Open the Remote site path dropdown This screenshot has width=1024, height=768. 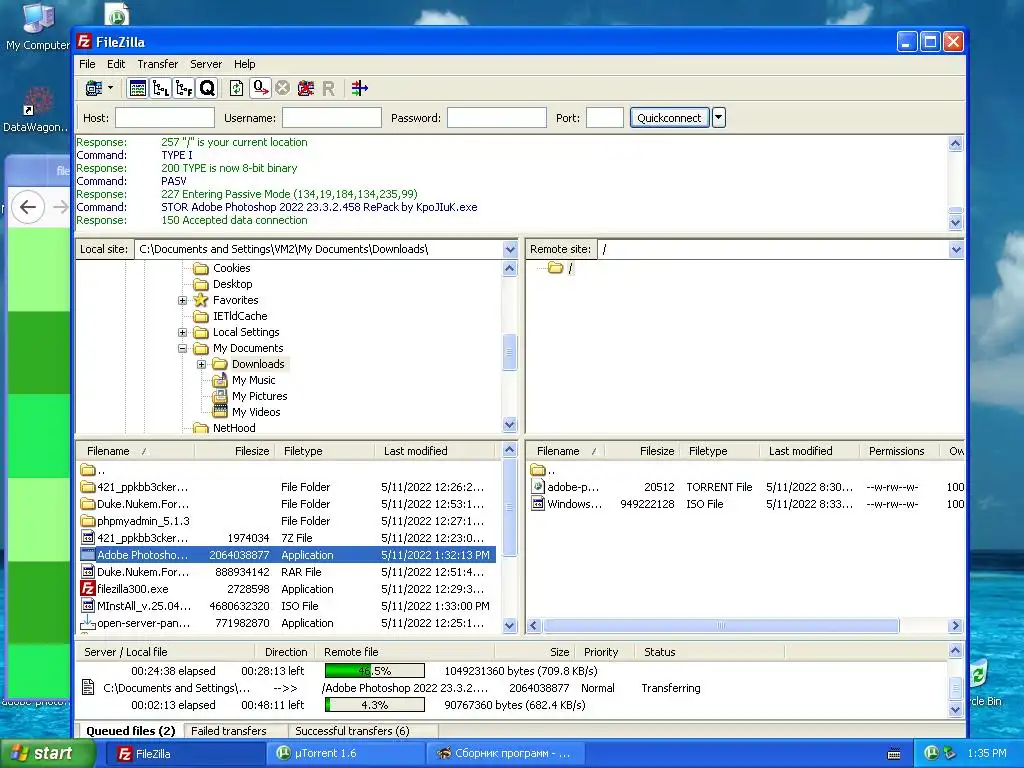point(956,249)
